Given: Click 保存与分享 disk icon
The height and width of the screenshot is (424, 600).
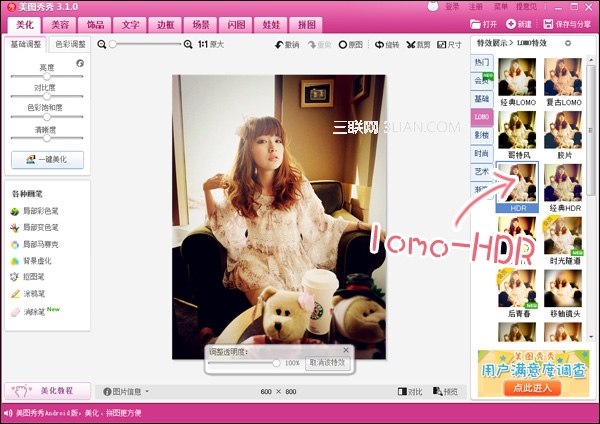Looking at the screenshot, I should coord(548,24).
